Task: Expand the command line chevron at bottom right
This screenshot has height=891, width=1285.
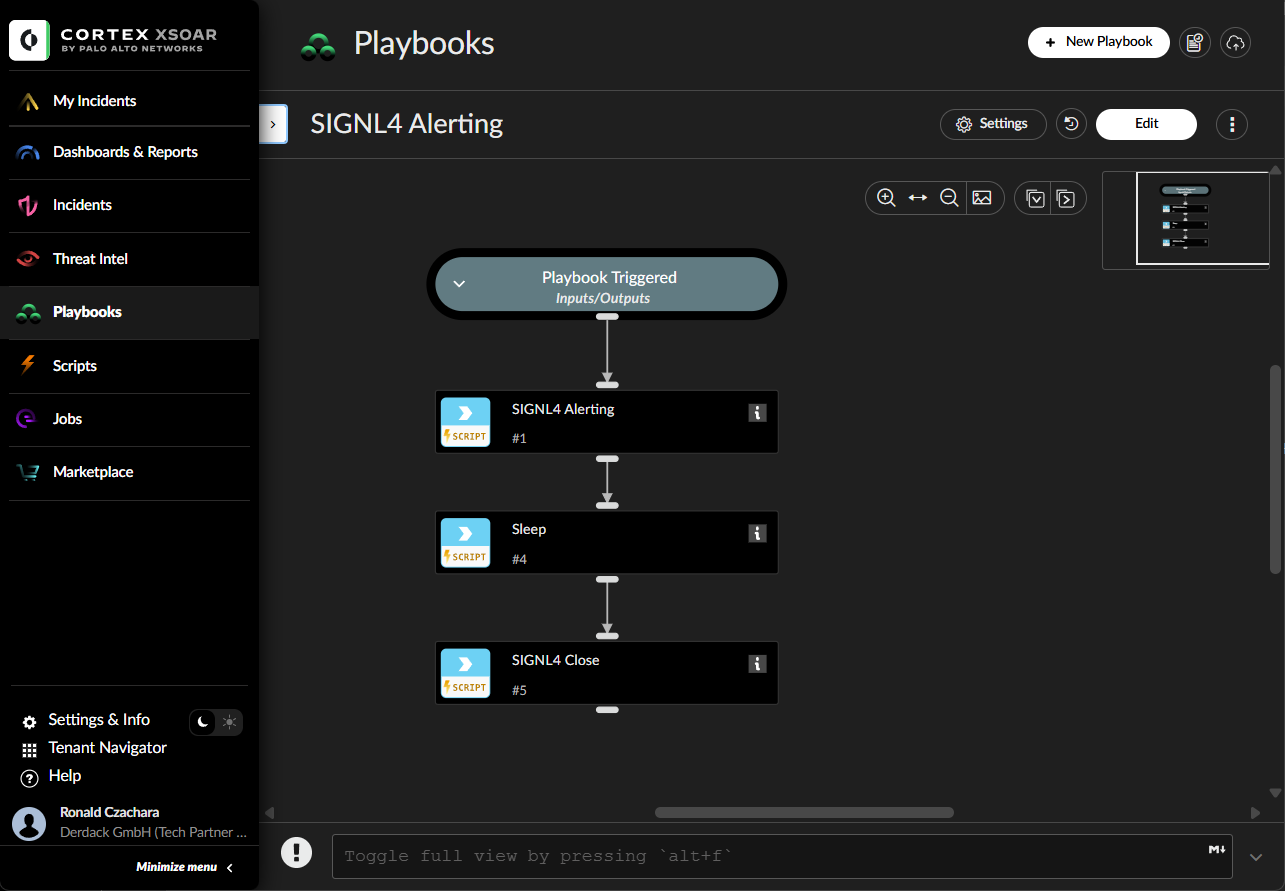Action: (1257, 857)
